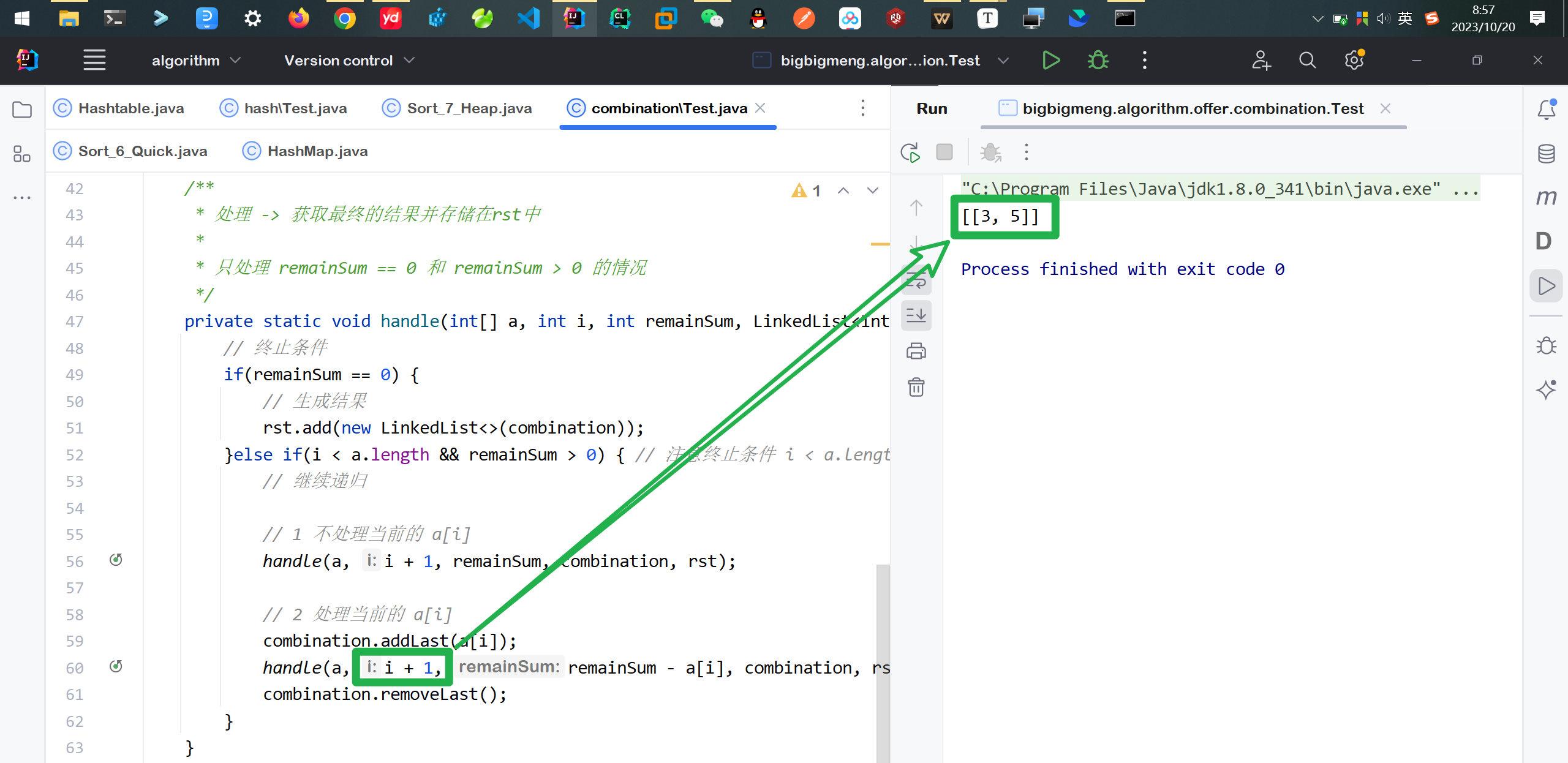The height and width of the screenshot is (763, 1568).
Task: Open Firefox from taskbar
Action: pyautogui.click(x=299, y=18)
